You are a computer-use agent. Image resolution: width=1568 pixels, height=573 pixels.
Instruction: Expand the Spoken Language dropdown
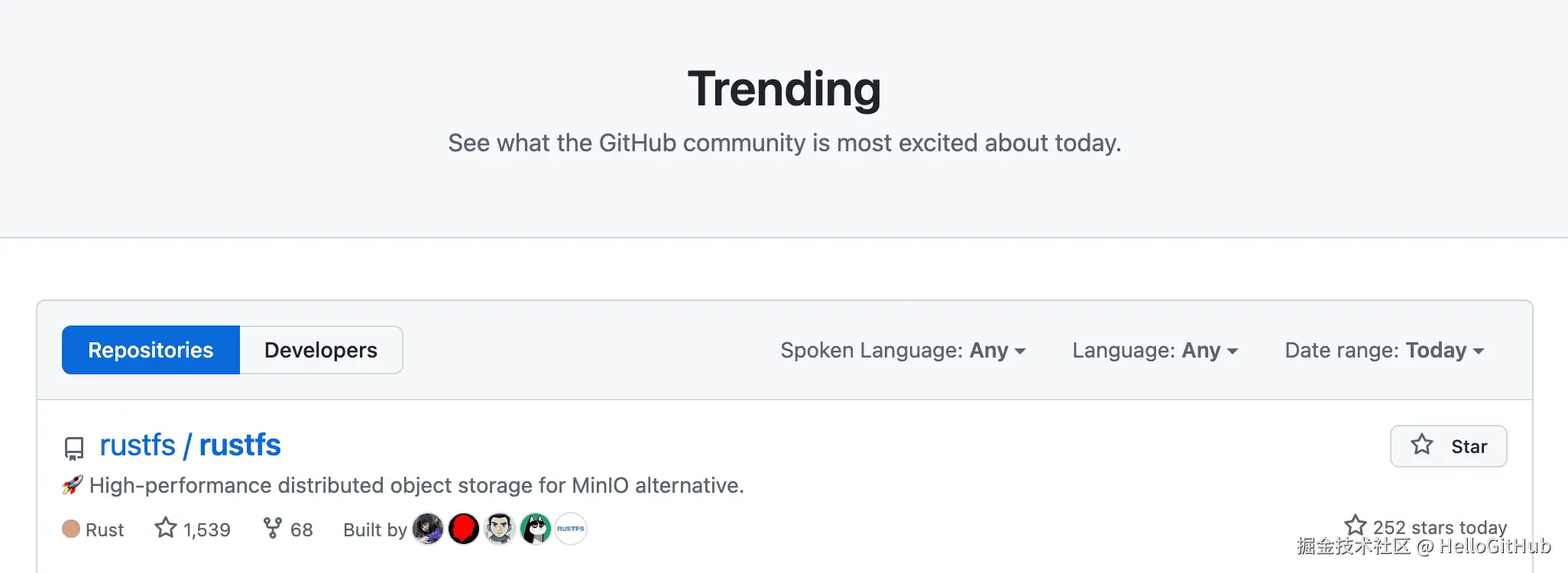tap(902, 351)
